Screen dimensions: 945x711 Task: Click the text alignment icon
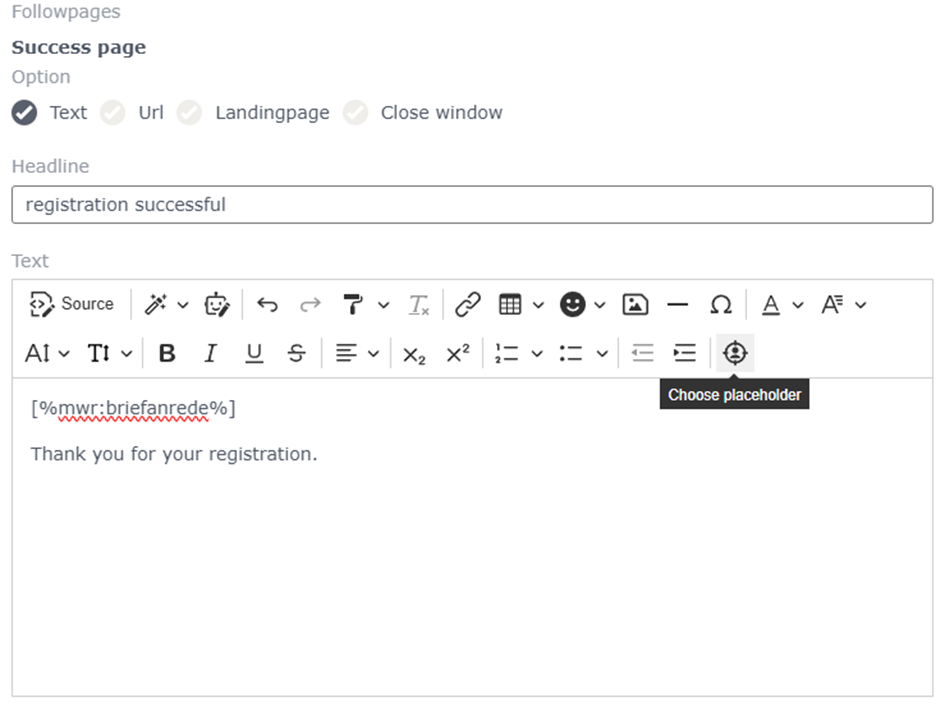point(346,353)
